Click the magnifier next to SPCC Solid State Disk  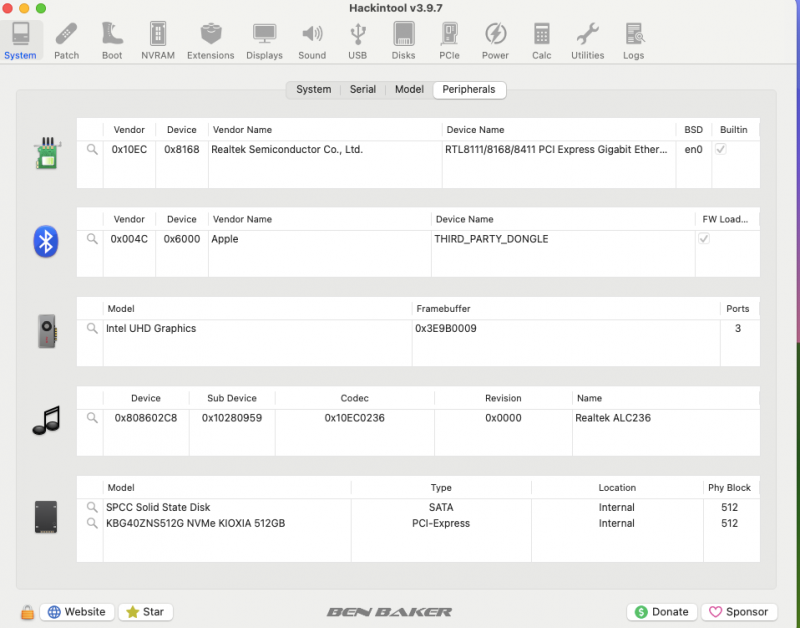click(91, 507)
